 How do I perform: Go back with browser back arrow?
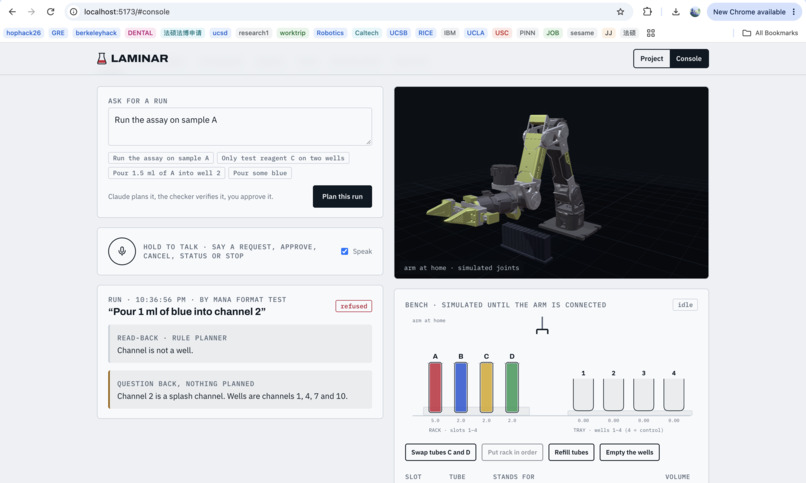click(12, 11)
